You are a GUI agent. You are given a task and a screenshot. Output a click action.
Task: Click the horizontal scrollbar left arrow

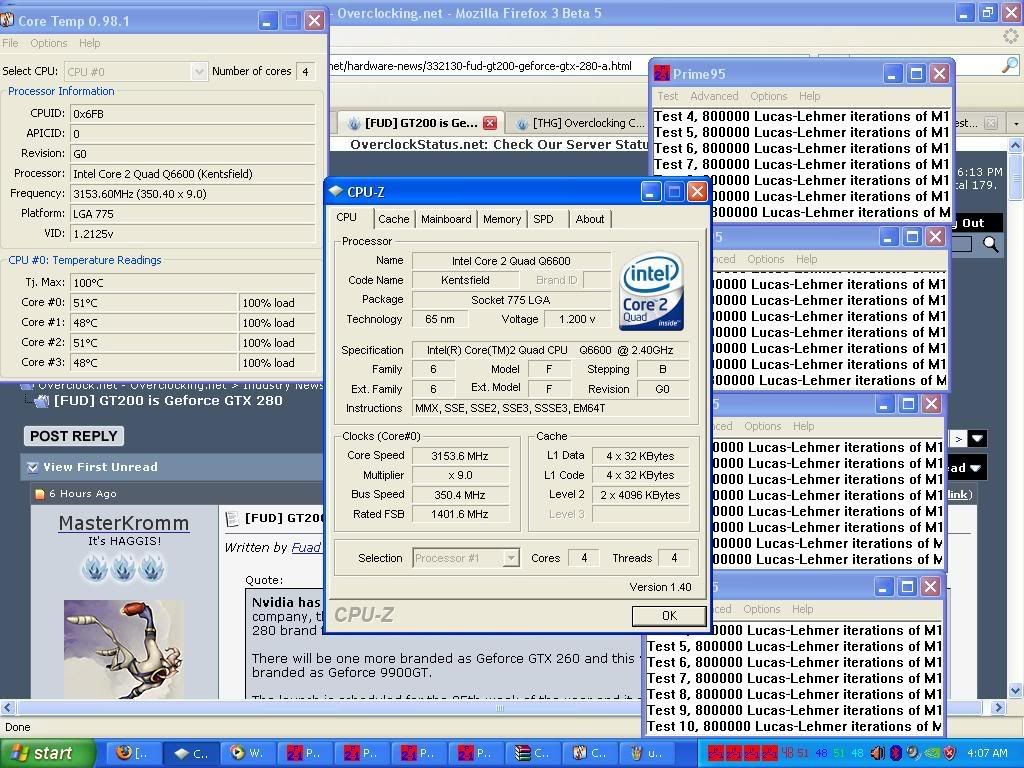coord(7,707)
